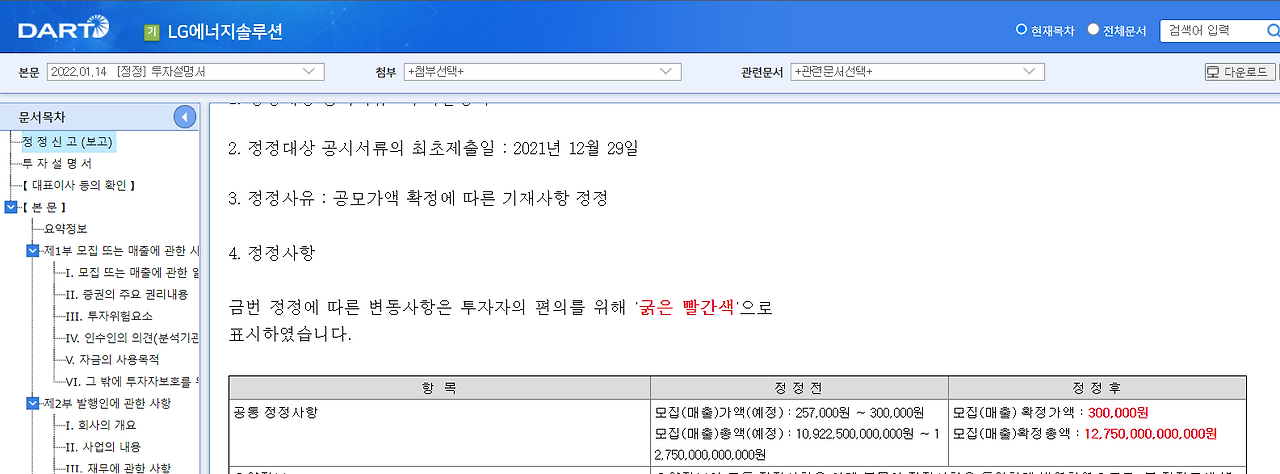Screen dimensions: 1280x474
Task: Open the 첨부선택 attachment dropdown
Action: [x=543, y=72]
